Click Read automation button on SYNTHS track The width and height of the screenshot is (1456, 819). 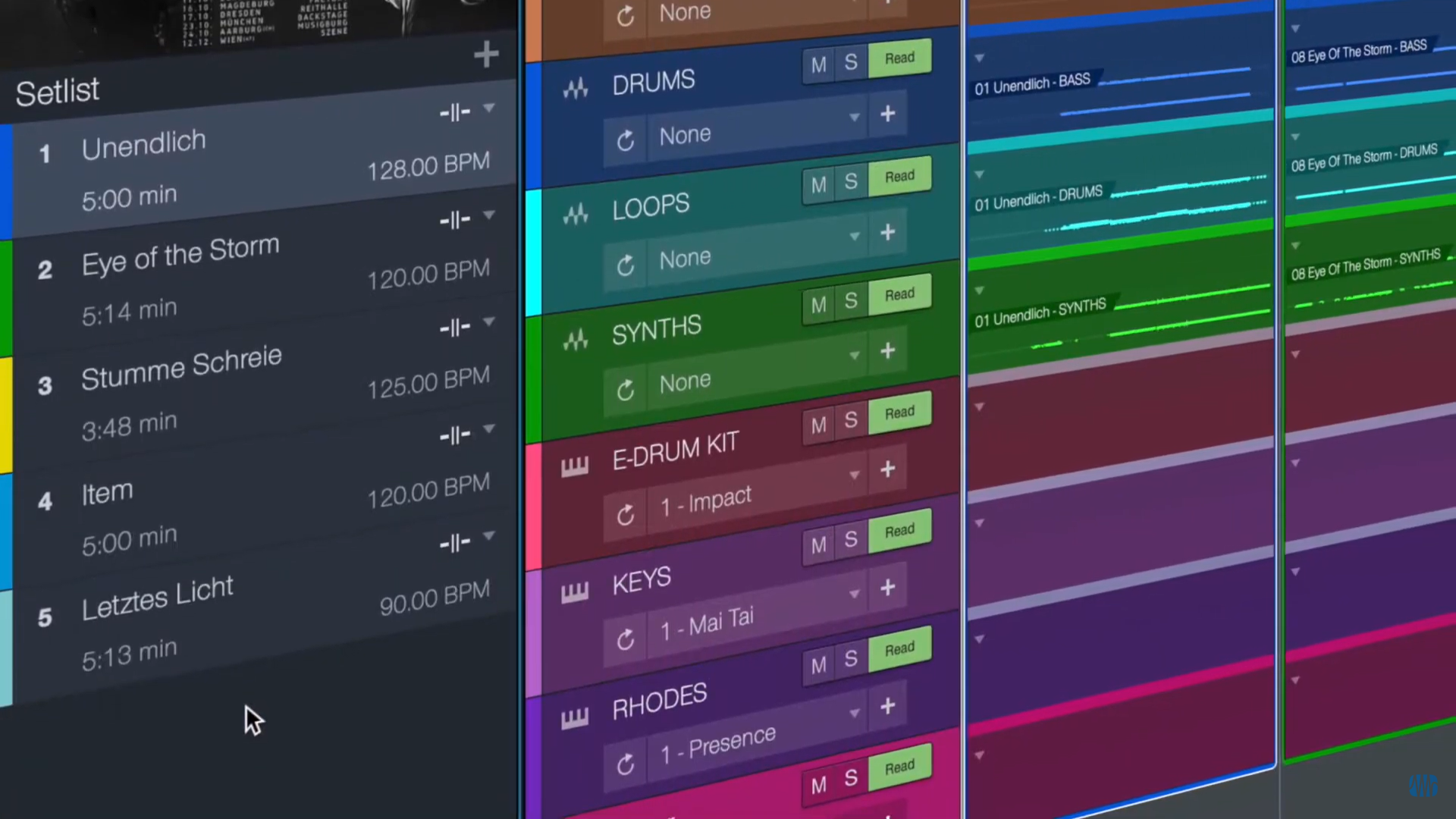pos(899,294)
